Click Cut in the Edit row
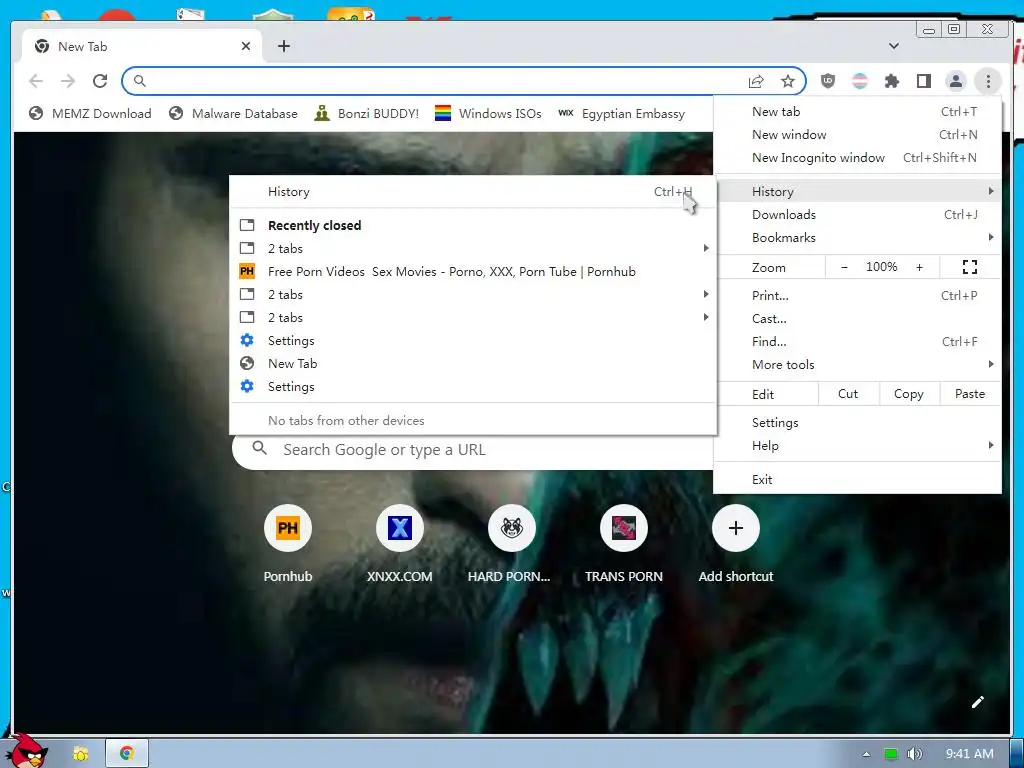Screen dimensions: 1024x768 (x=848, y=394)
